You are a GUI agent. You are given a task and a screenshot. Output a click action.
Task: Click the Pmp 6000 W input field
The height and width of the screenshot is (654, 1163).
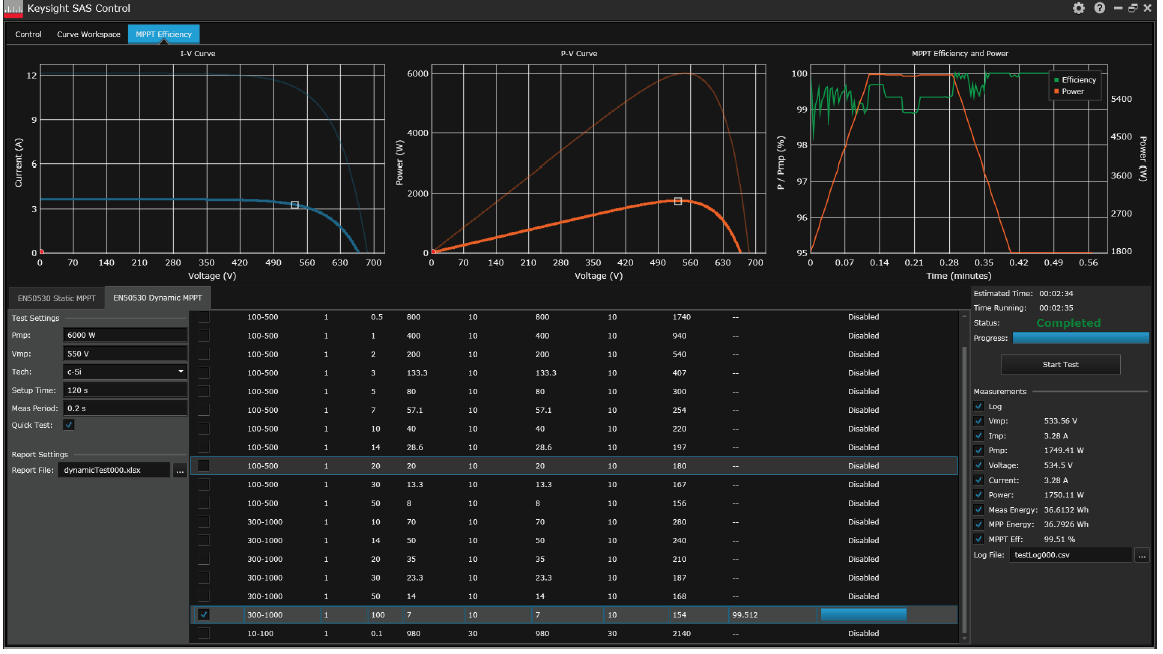(125, 336)
